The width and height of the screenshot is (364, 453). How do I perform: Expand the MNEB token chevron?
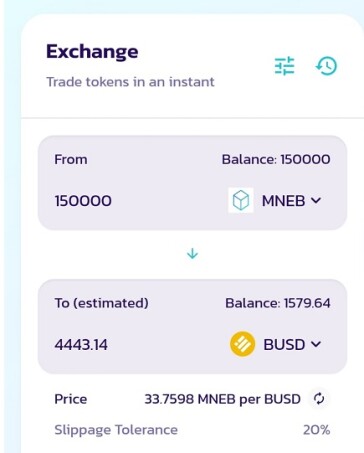click(x=315, y=200)
